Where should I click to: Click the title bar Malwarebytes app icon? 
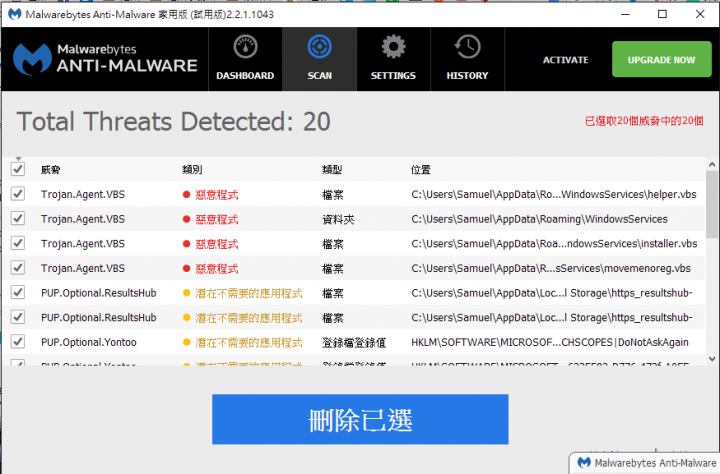point(15,14)
